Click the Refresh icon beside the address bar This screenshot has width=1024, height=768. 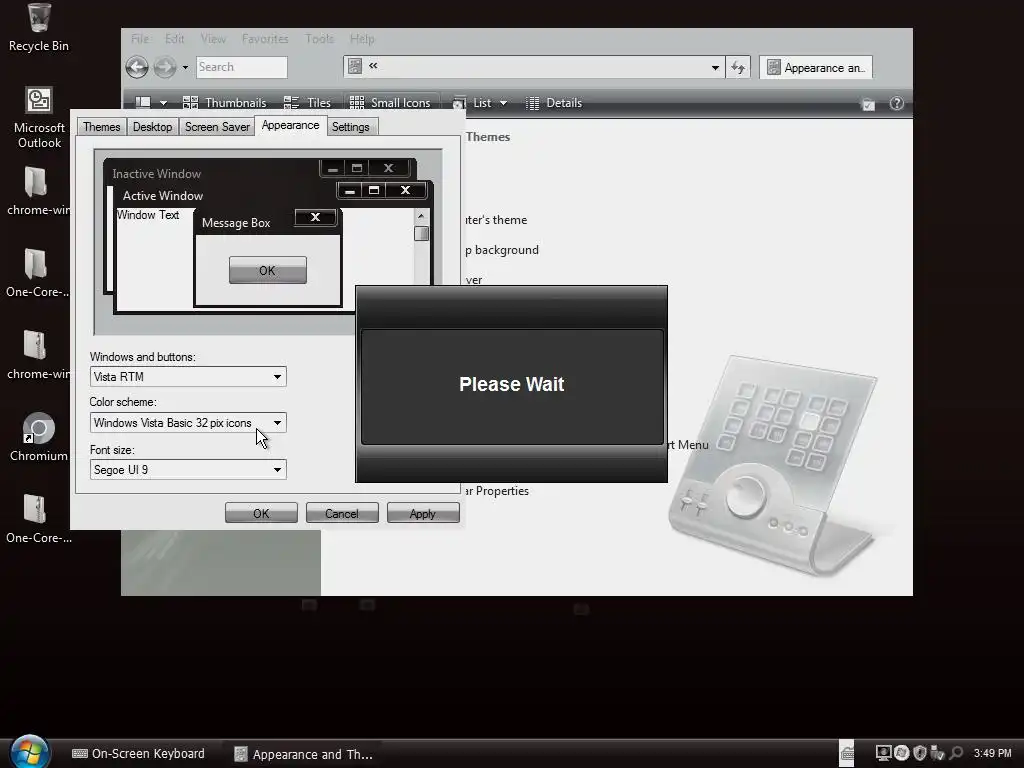coord(739,67)
